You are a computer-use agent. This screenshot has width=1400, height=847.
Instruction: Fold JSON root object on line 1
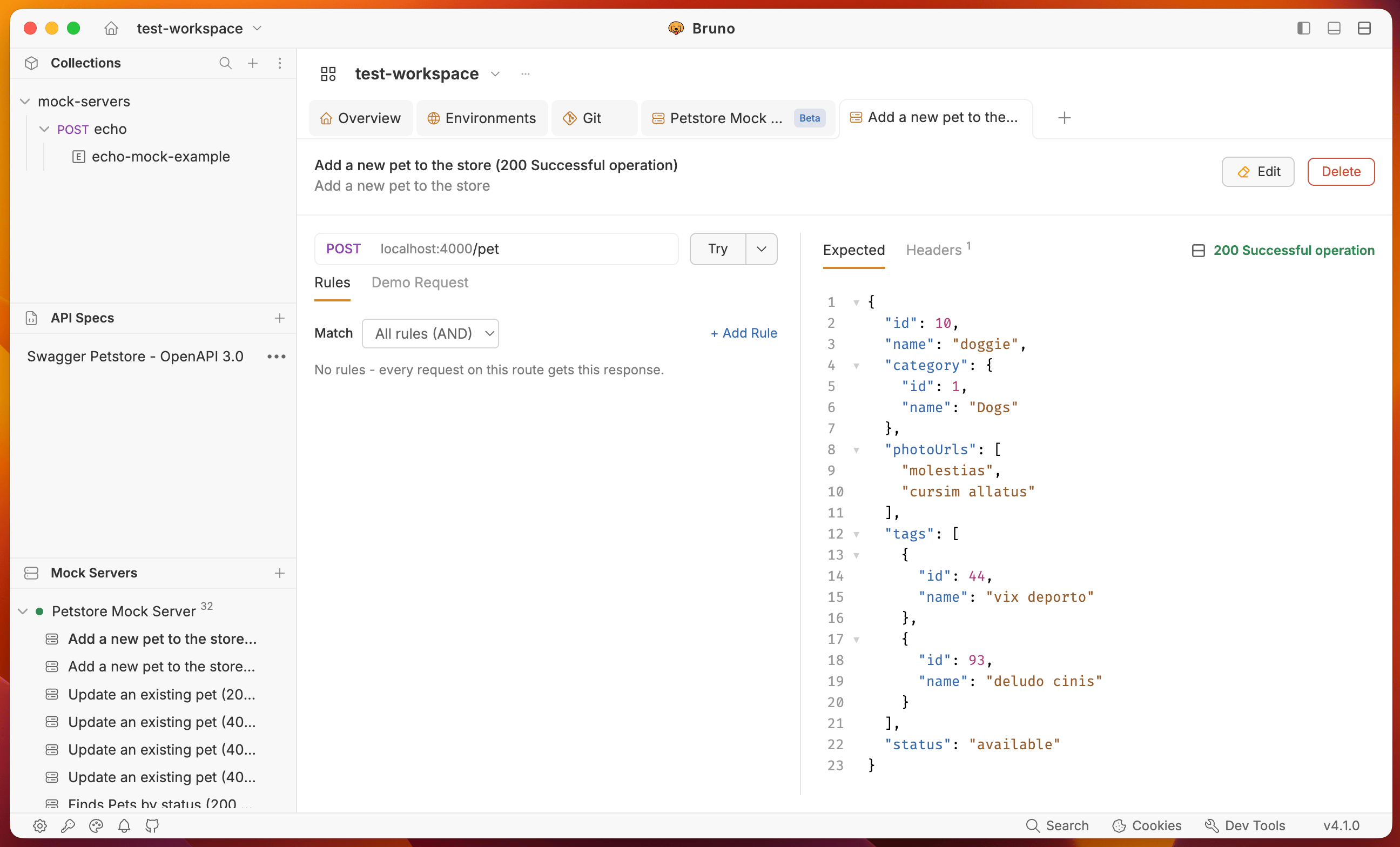pyautogui.click(x=856, y=303)
